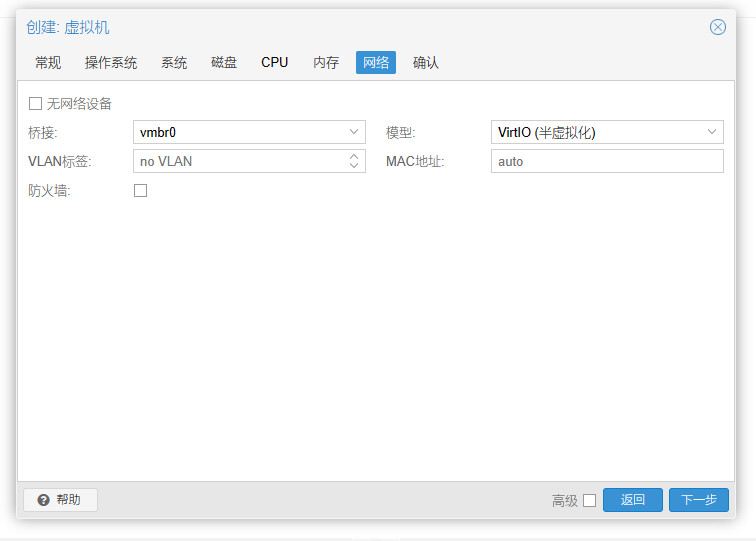The width and height of the screenshot is (756, 541).
Task: Click inside the VLAN标签 text field
Action: click(x=238, y=161)
